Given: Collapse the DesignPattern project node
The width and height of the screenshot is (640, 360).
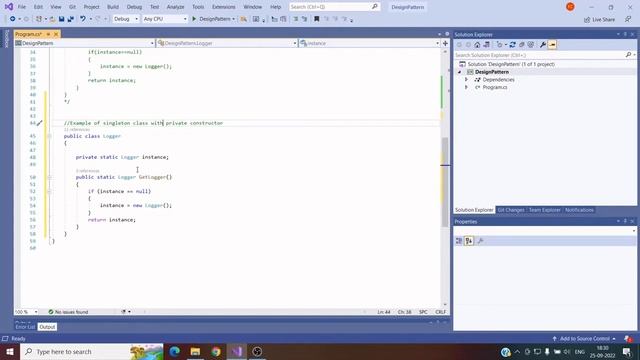Looking at the screenshot, I should (x=460, y=72).
